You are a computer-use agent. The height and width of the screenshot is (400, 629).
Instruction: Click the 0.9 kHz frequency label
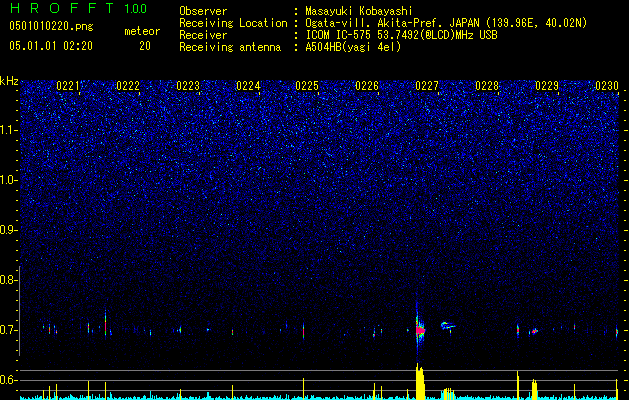coord(9,230)
